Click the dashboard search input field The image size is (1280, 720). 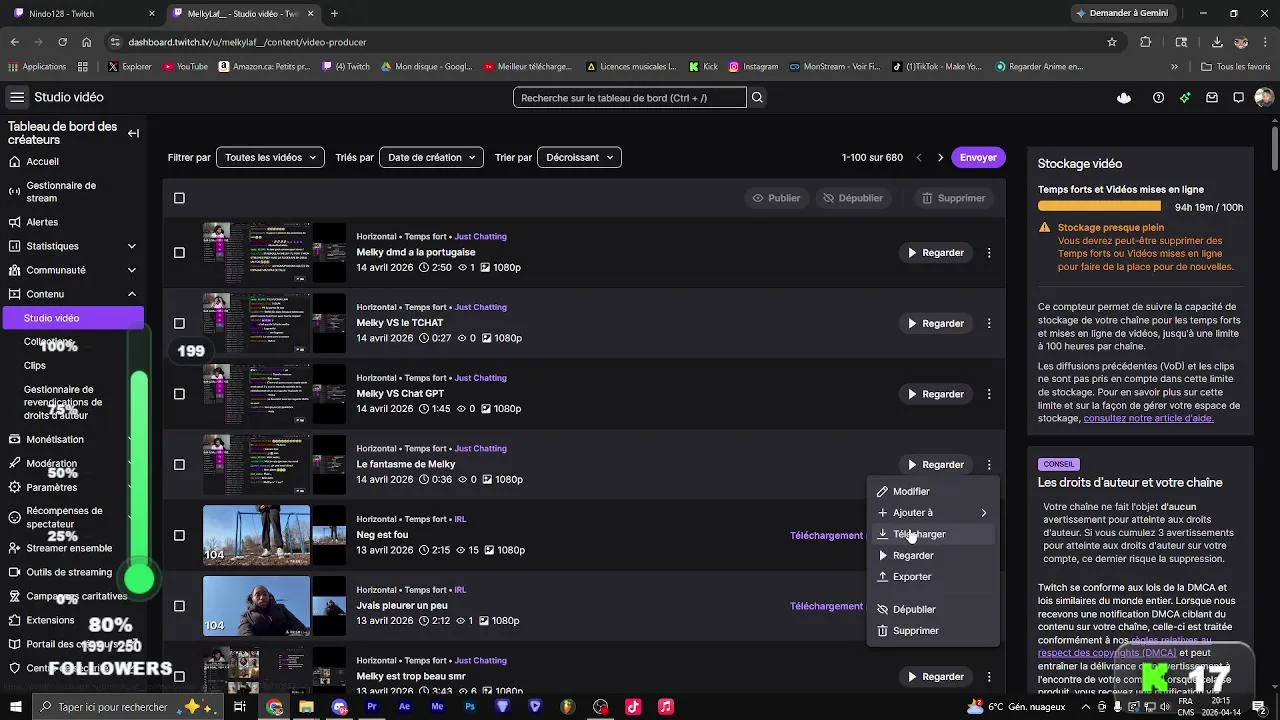tap(630, 98)
